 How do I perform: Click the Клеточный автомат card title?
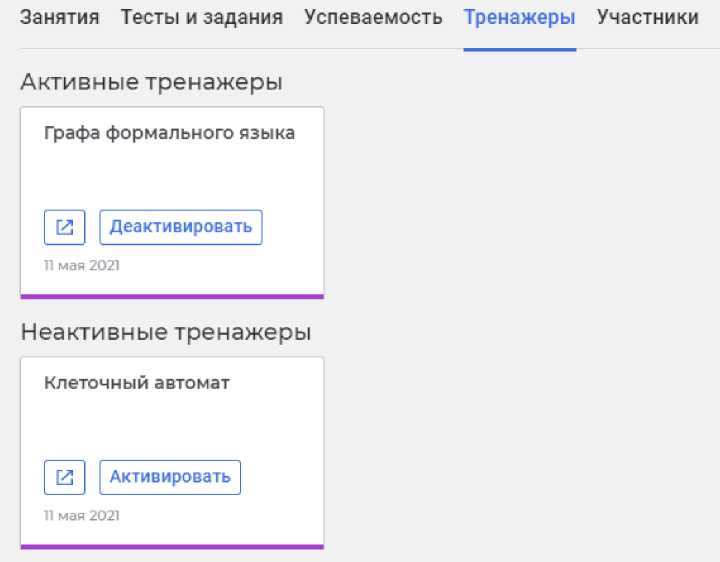pyautogui.click(x=137, y=383)
